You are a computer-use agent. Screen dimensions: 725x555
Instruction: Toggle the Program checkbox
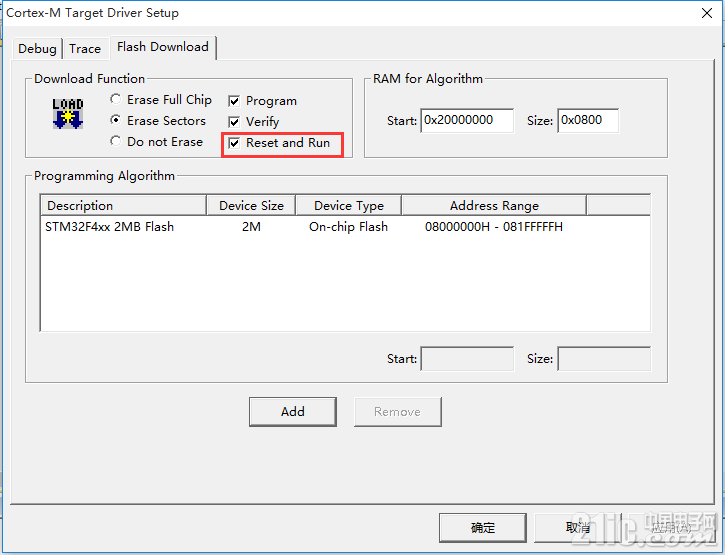pos(234,101)
